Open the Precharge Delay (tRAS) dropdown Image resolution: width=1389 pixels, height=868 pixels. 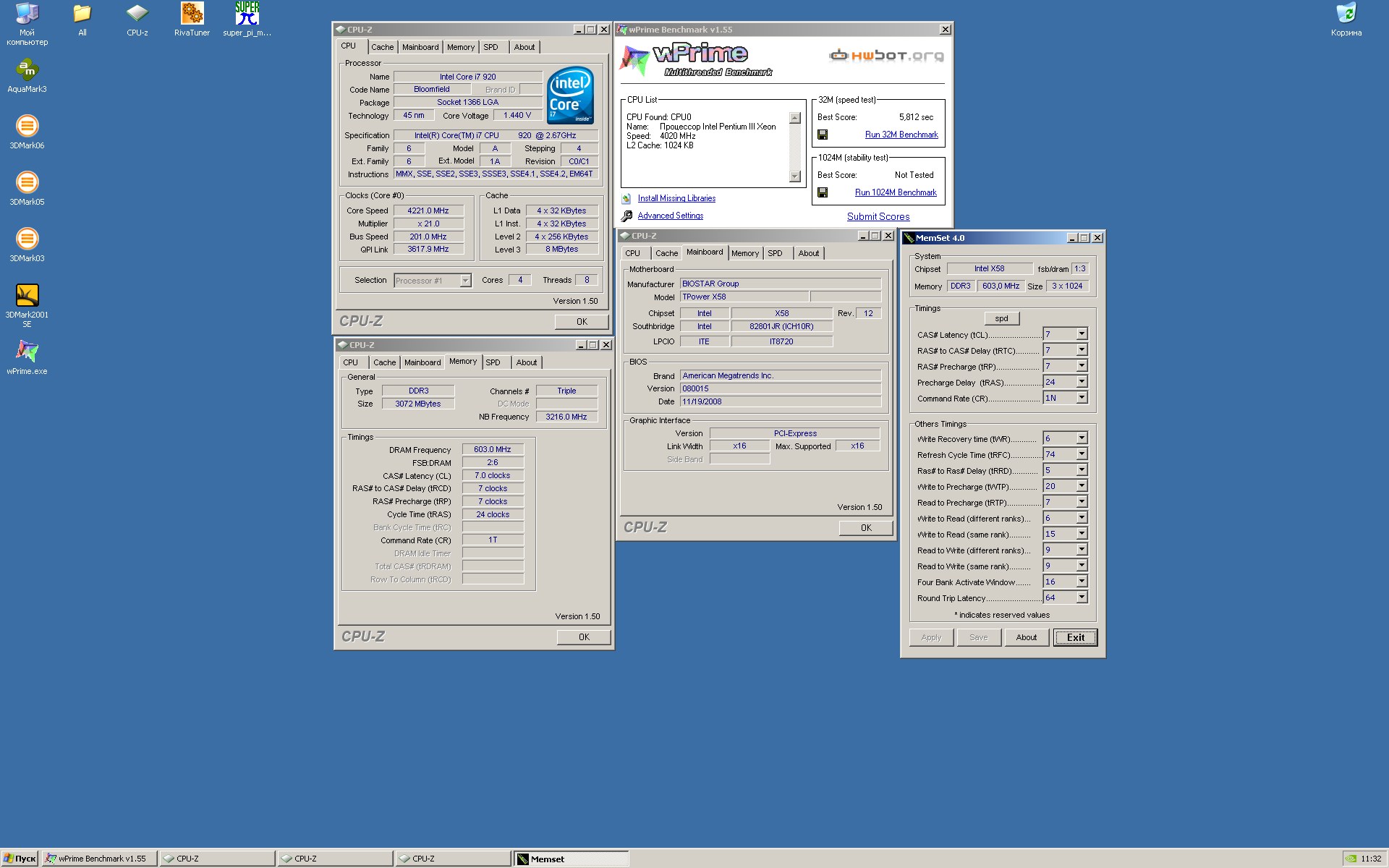point(1082,382)
